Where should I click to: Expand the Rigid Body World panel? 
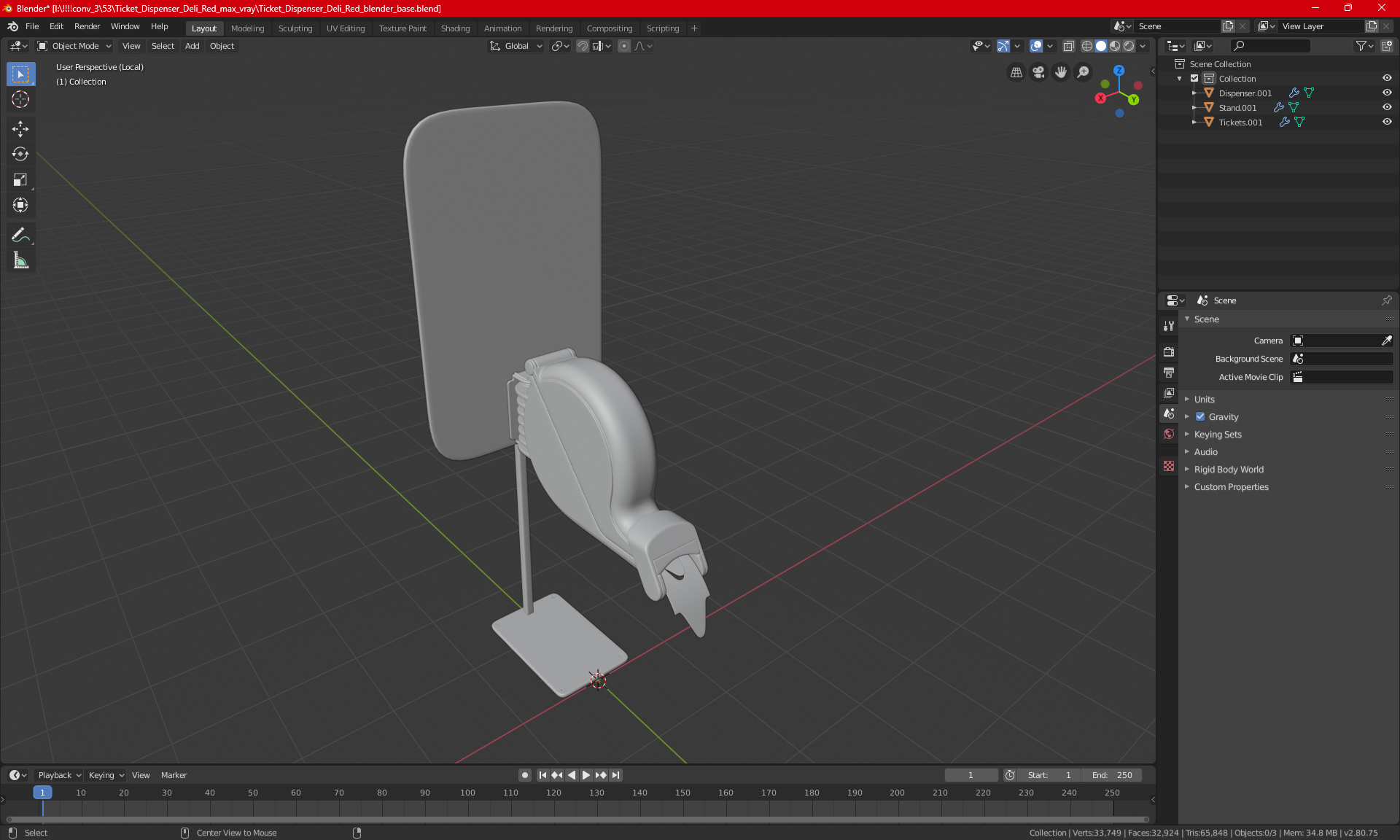[1229, 470]
